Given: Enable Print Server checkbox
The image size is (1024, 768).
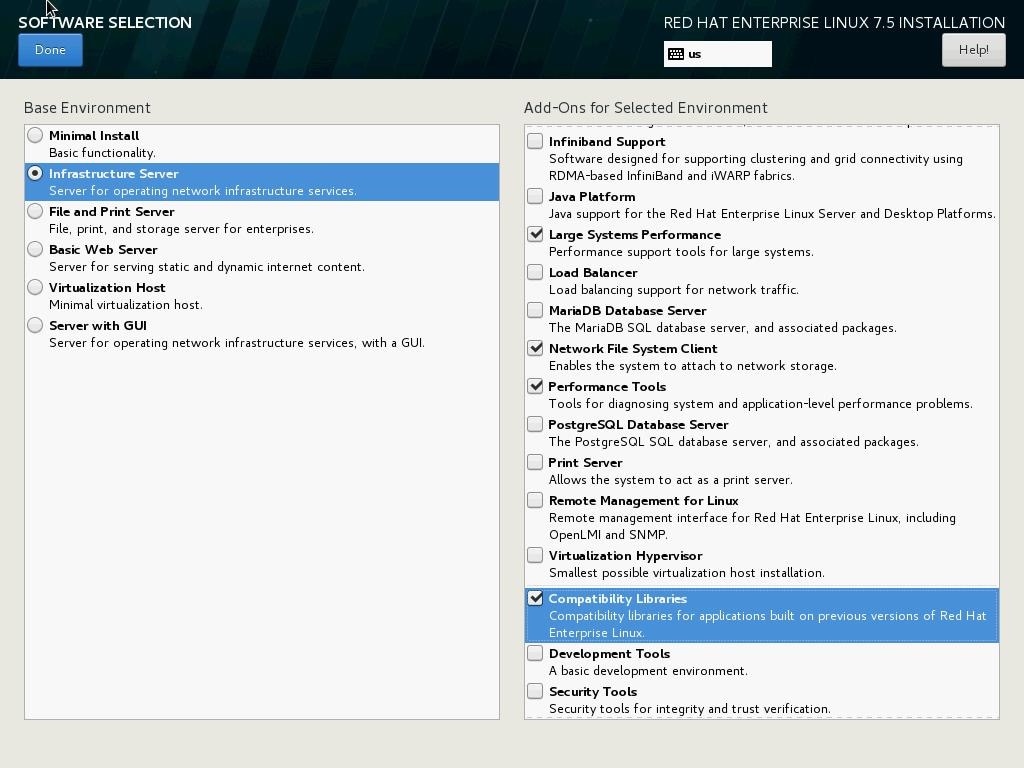Looking at the screenshot, I should [x=535, y=462].
